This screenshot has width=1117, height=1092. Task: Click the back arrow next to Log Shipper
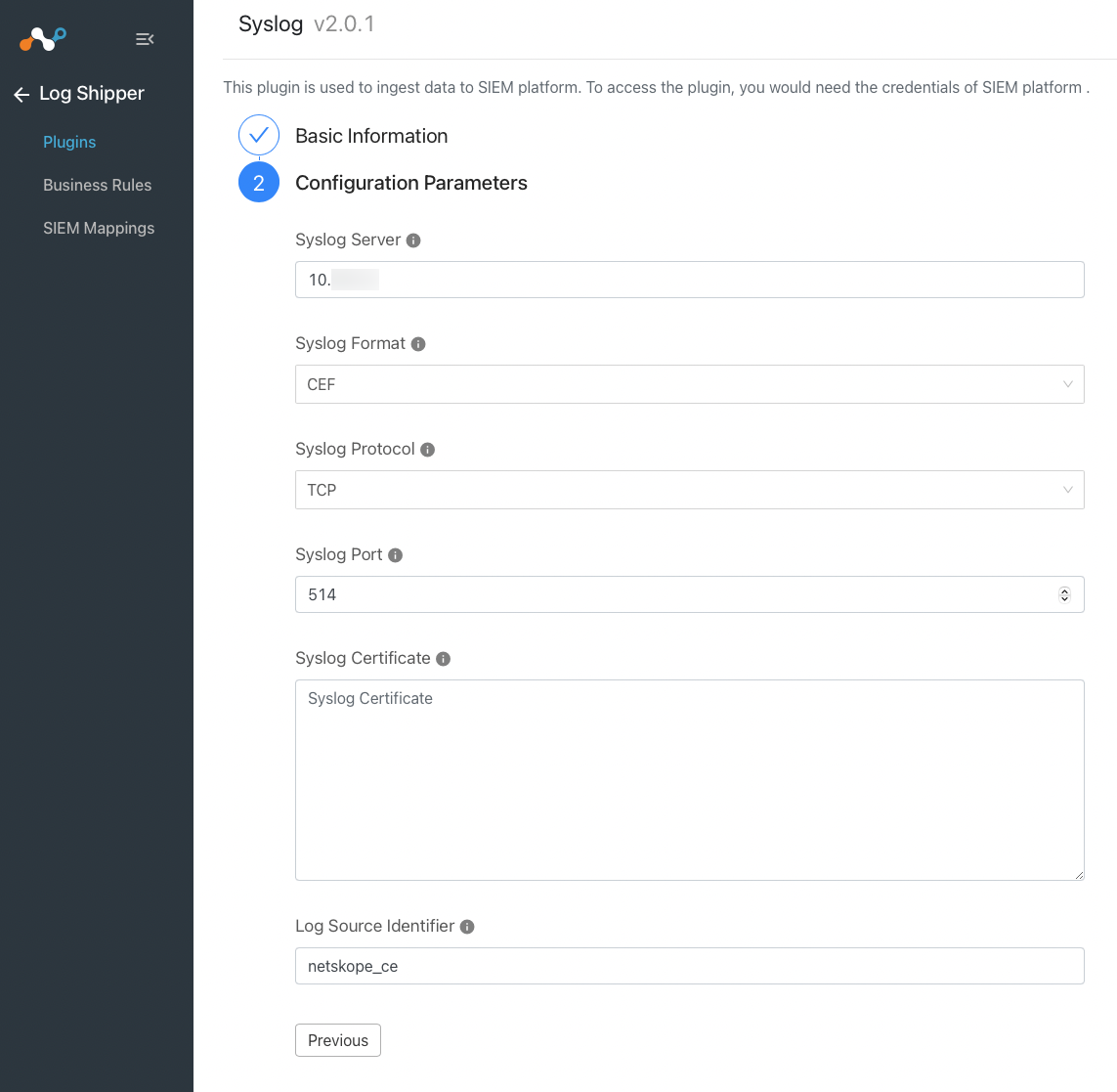click(x=21, y=94)
